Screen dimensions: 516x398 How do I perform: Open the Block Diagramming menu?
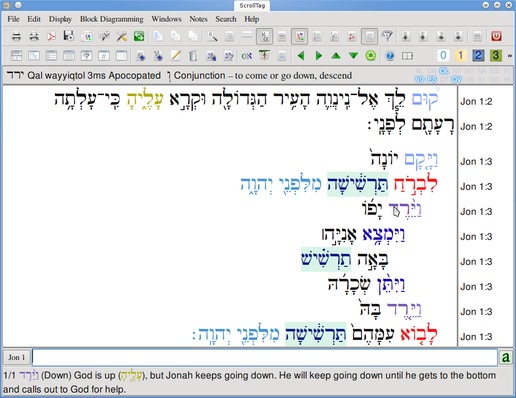tap(112, 19)
